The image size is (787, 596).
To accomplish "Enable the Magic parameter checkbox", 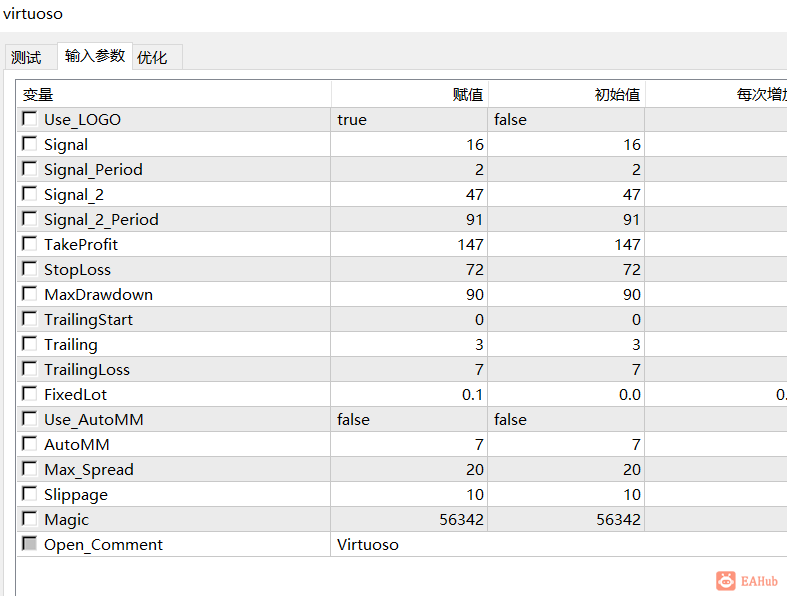I will (x=30, y=519).
